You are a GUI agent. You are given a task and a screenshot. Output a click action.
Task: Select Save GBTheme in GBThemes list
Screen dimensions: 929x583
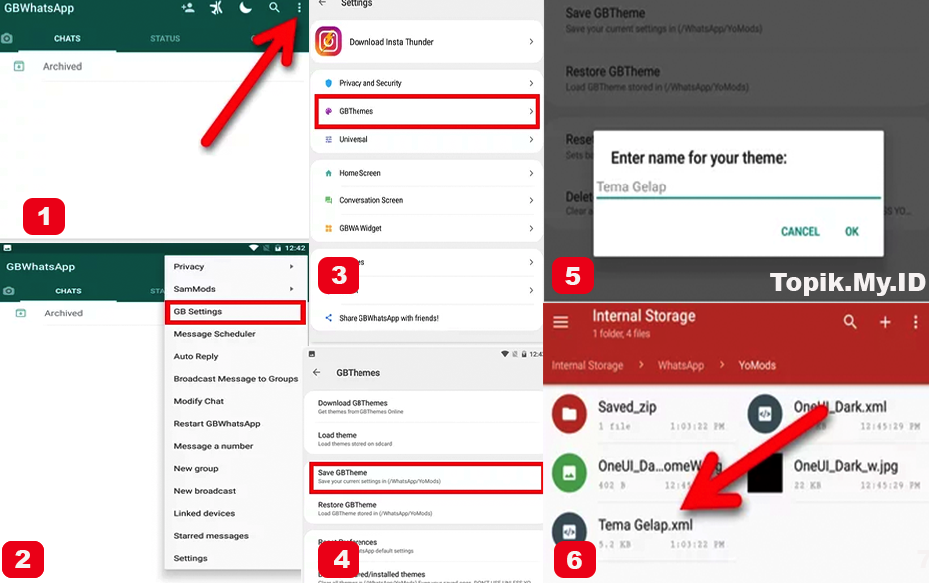425,477
